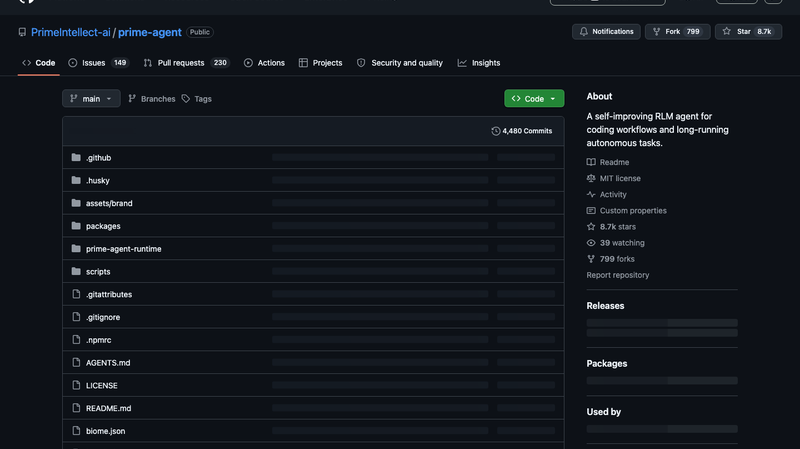The height and width of the screenshot is (449, 800).
Task: Click folder icon beside .github
Action: pyautogui.click(x=76, y=157)
